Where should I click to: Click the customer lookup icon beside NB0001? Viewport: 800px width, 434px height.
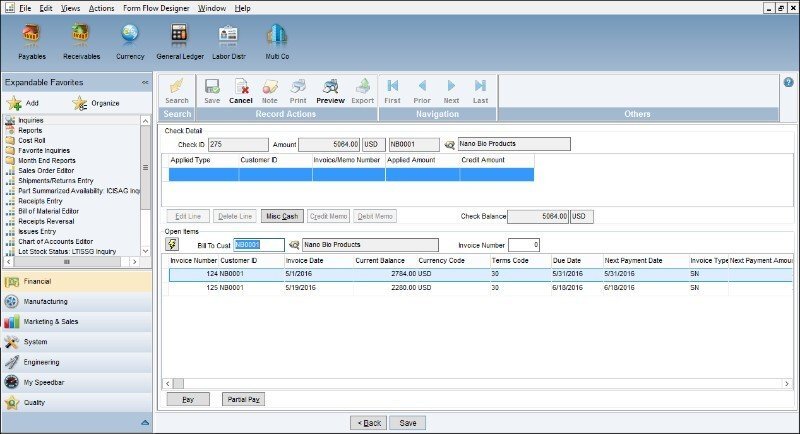449,144
